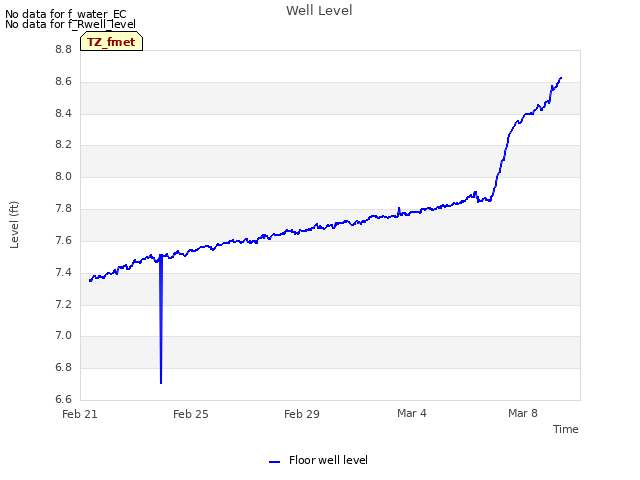This screenshot has height=480, width=640.
Task: Click the 6.8 y-axis tick label
Action: [x=63, y=368]
